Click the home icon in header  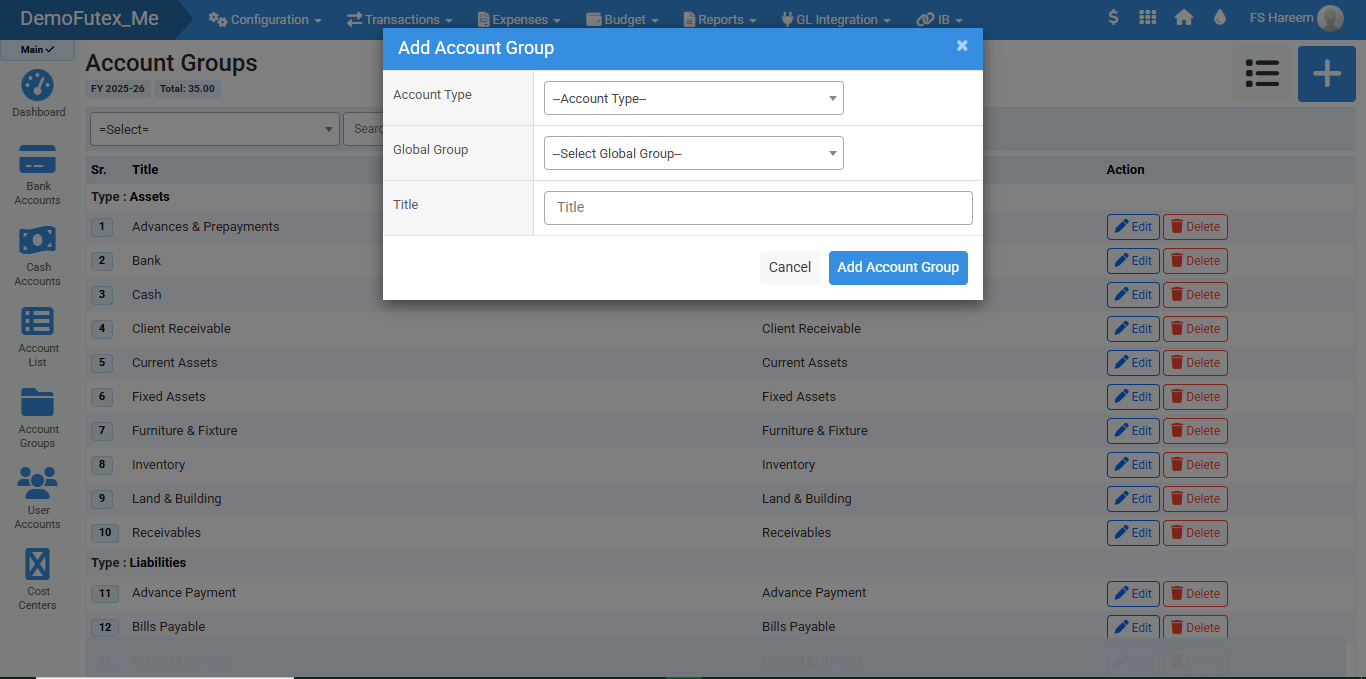(1184, 18)
